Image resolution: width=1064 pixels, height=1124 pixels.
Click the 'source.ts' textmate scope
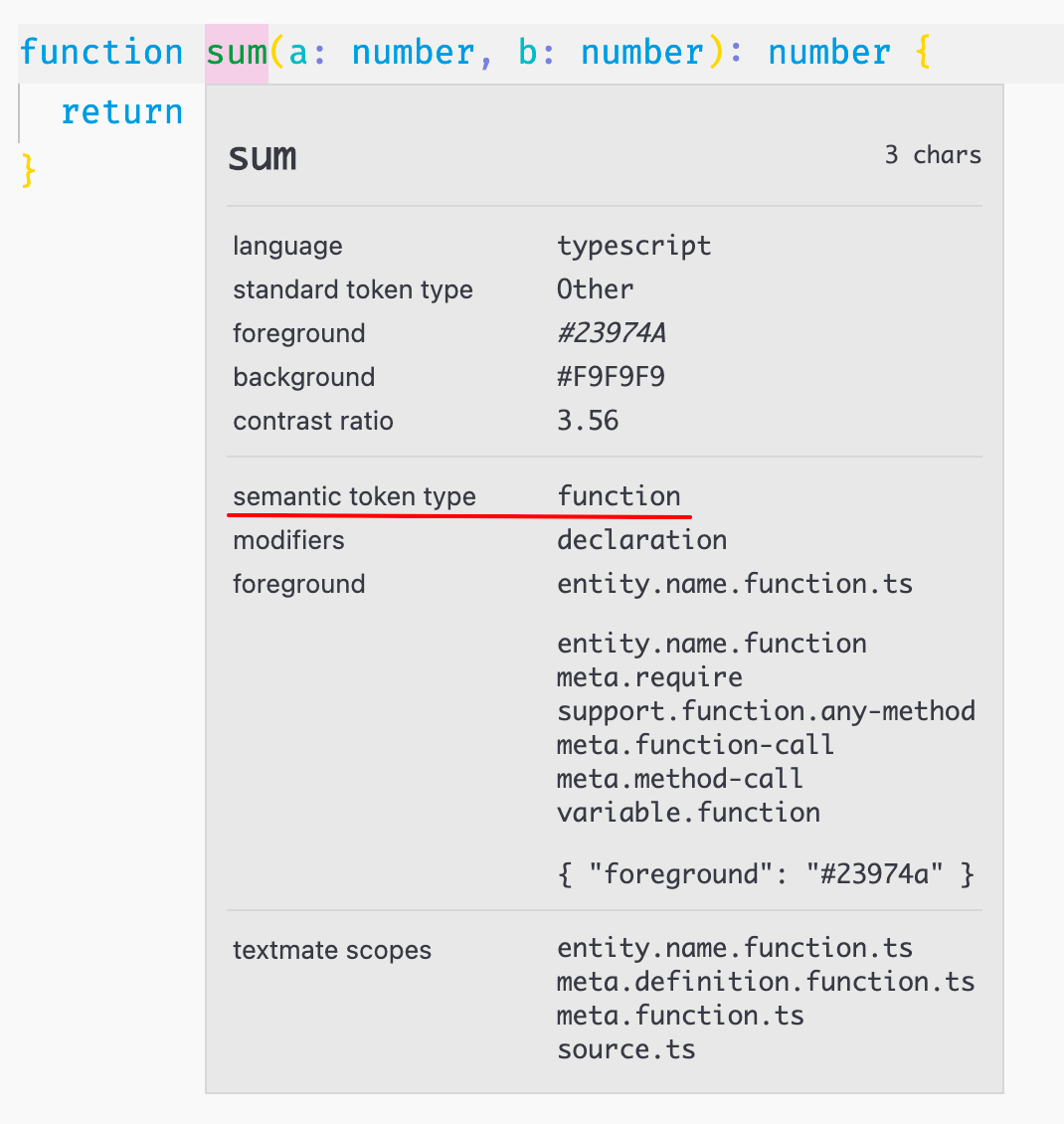(x=626, y=1049)
